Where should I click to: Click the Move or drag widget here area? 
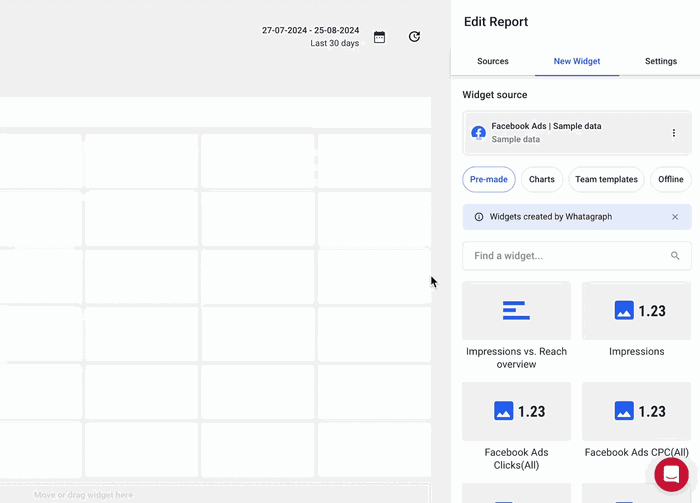[215, 494]
